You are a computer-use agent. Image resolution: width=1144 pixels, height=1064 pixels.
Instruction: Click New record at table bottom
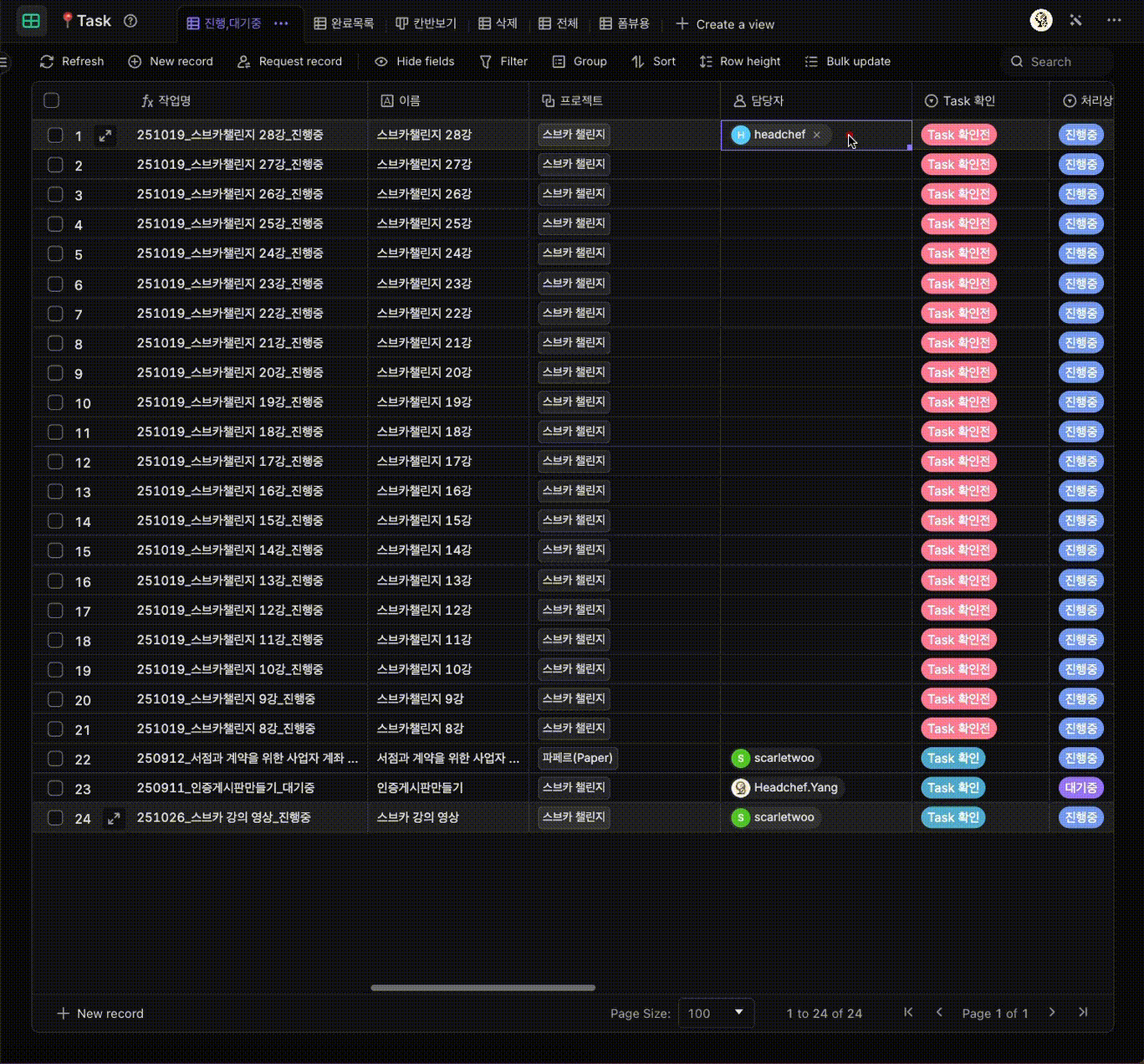(x=100, y=1013)
